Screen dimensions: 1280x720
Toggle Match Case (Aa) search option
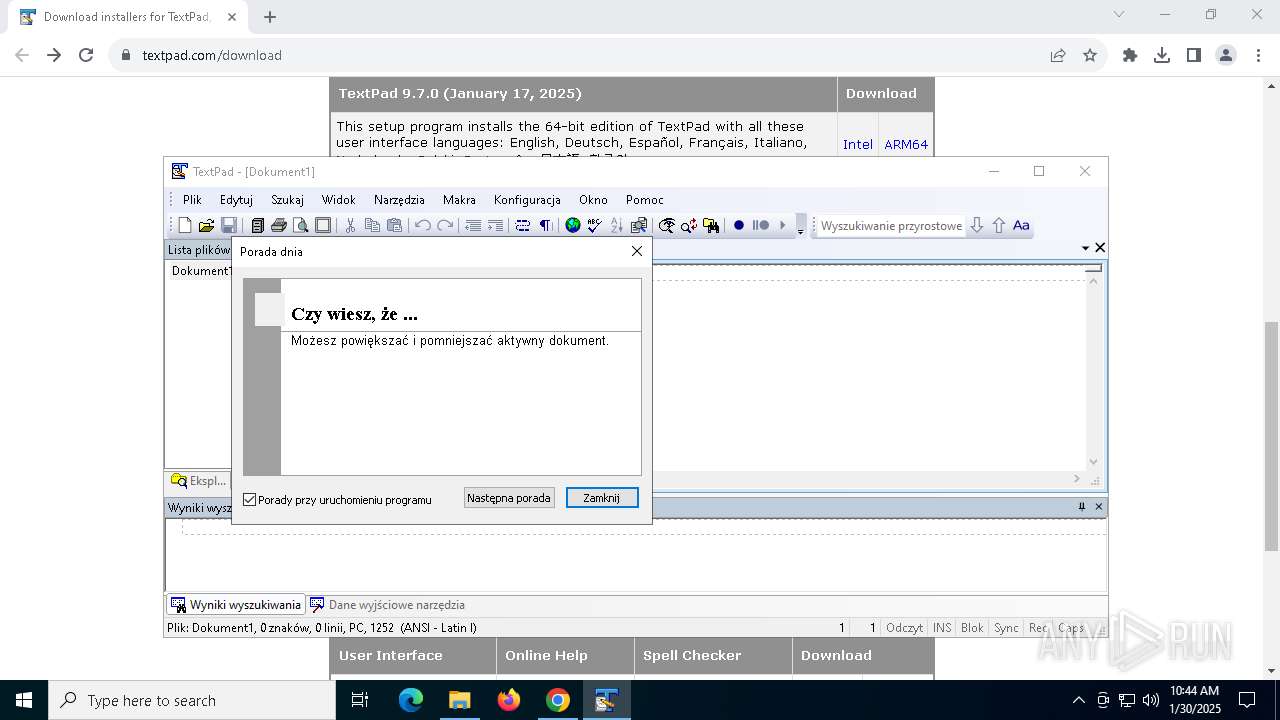[x=1021, y=225]
